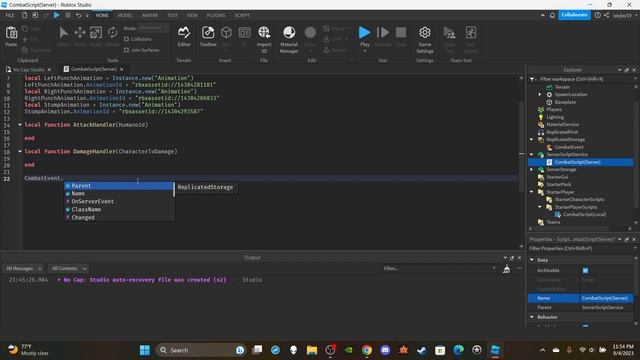Open Chrome from Windows taskbar
Image resolution: width=640 pixels, height=360 pixels.
(367, 350)
